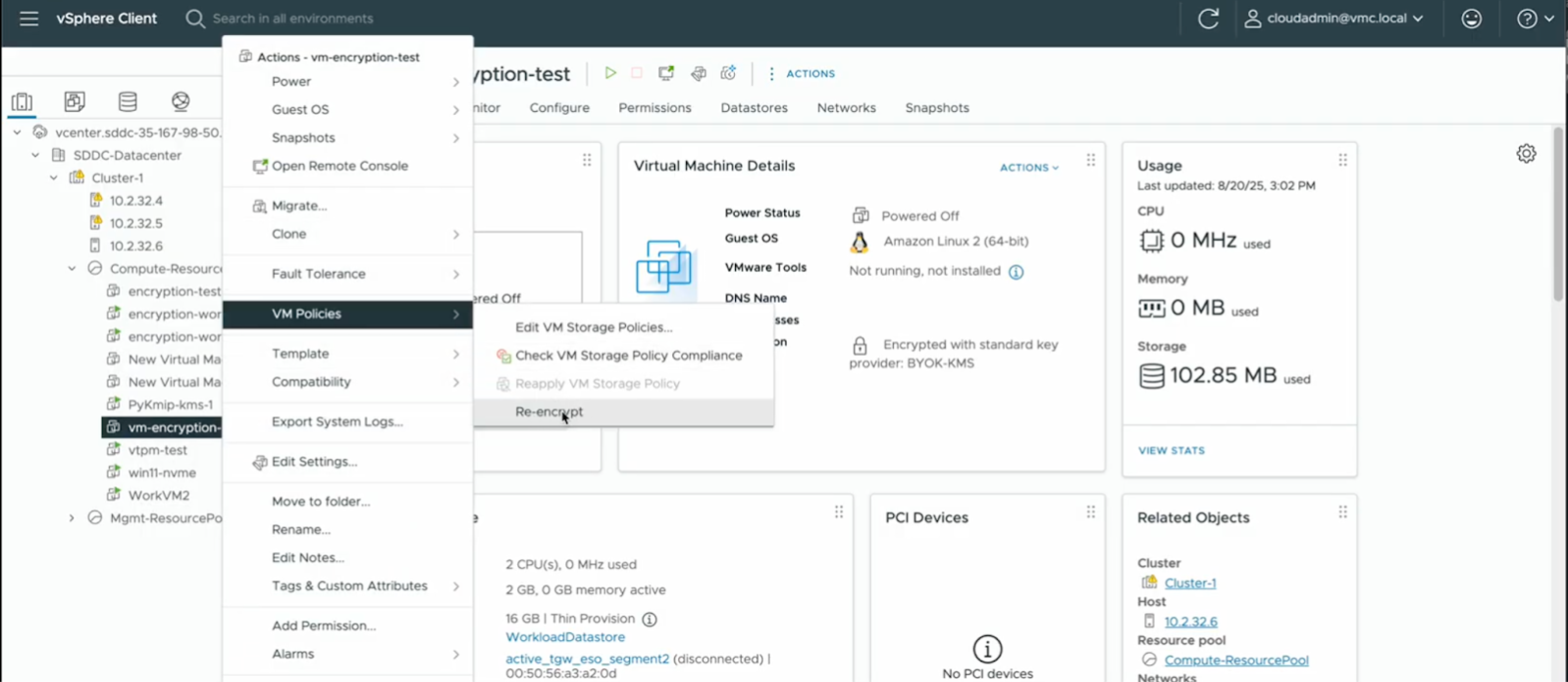
Task: Open the hamburger navigation menu
Action: tap(29, 19)
